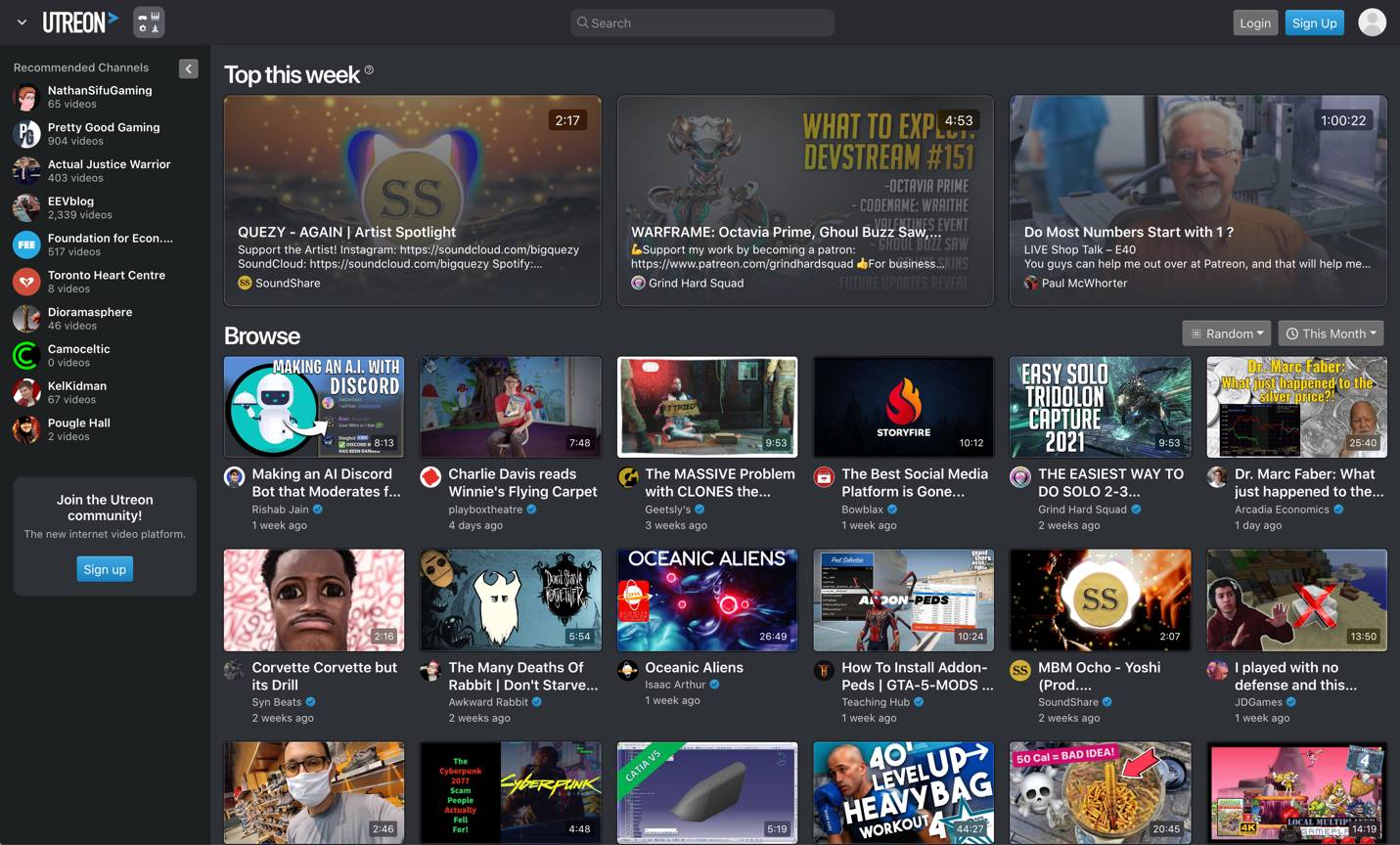The width and height of the screenshot is (1400, 845).
Task: Open Foundation for Econ. channel name
Action: pos(111,238)
